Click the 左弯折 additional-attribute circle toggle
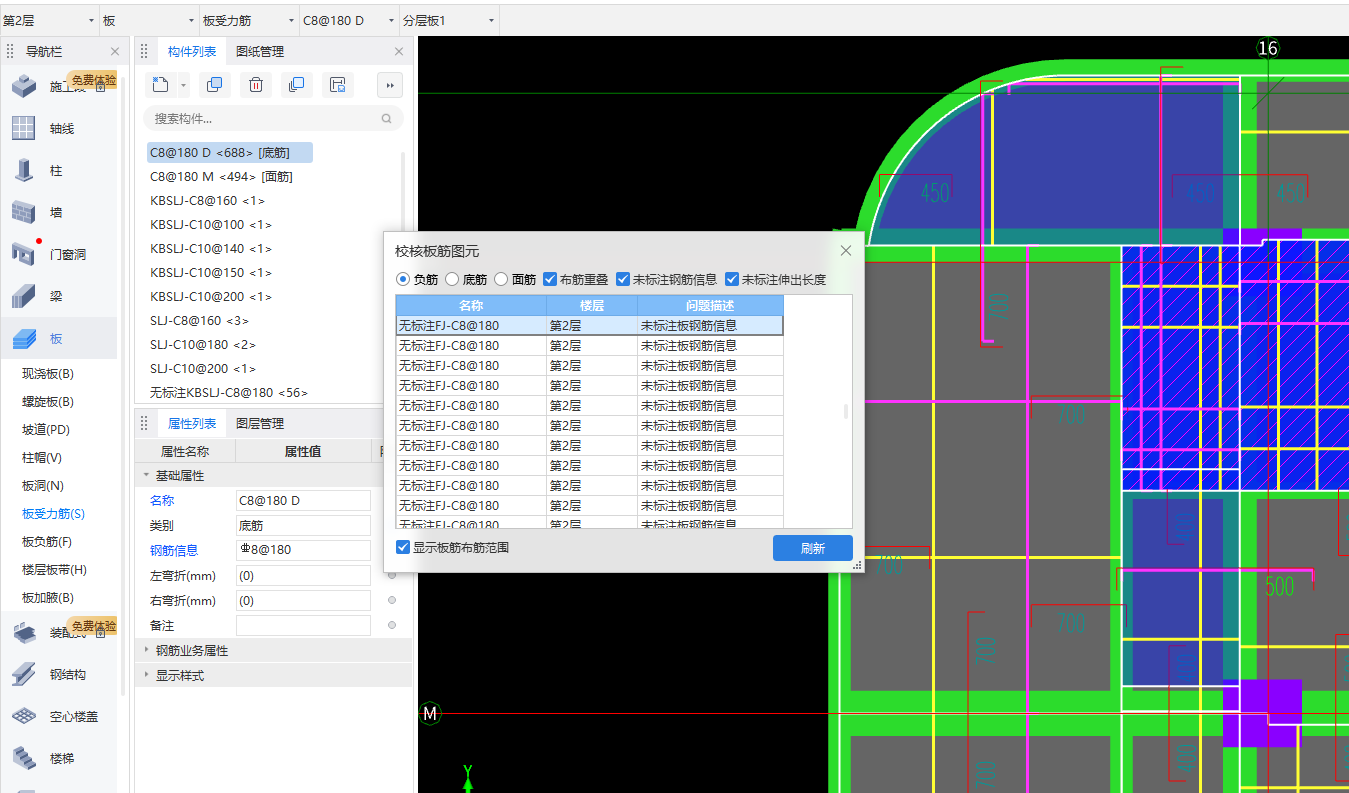This screenshot has width=1349, height=793. (x=392, y=576)
